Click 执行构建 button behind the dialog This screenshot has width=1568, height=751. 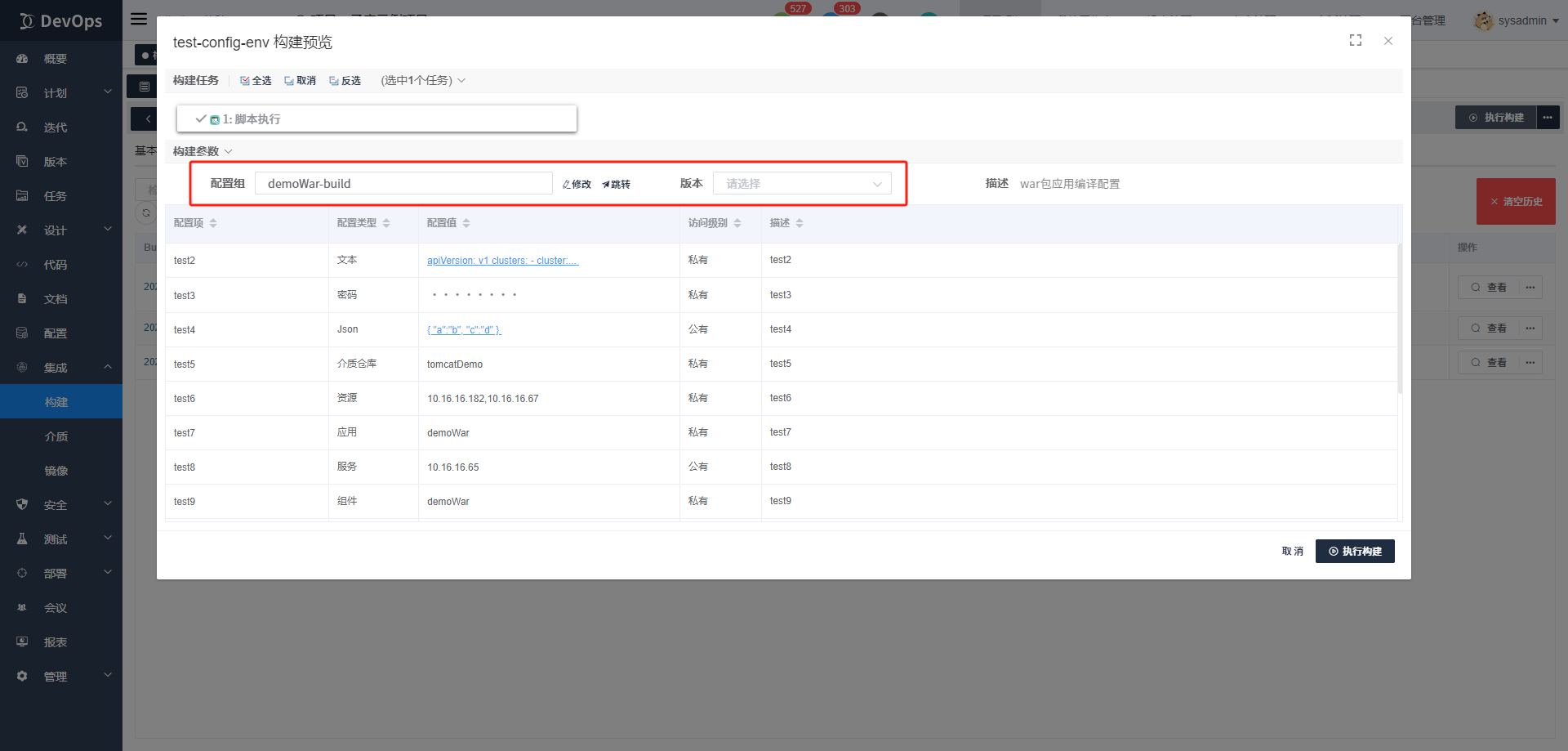pos(1495,118)
